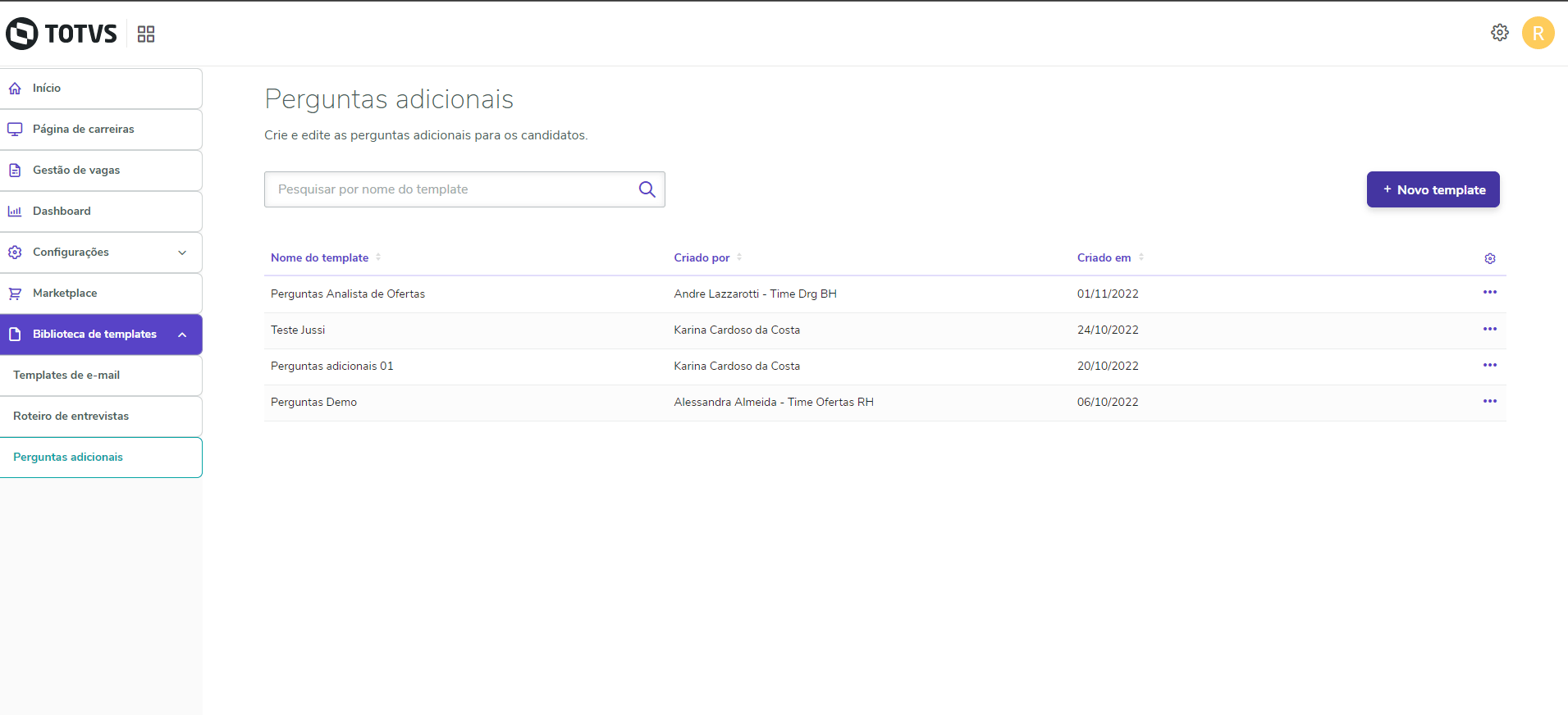
Task: Open actions menu for Perguntas Demo row
Action: [1490, 401]
